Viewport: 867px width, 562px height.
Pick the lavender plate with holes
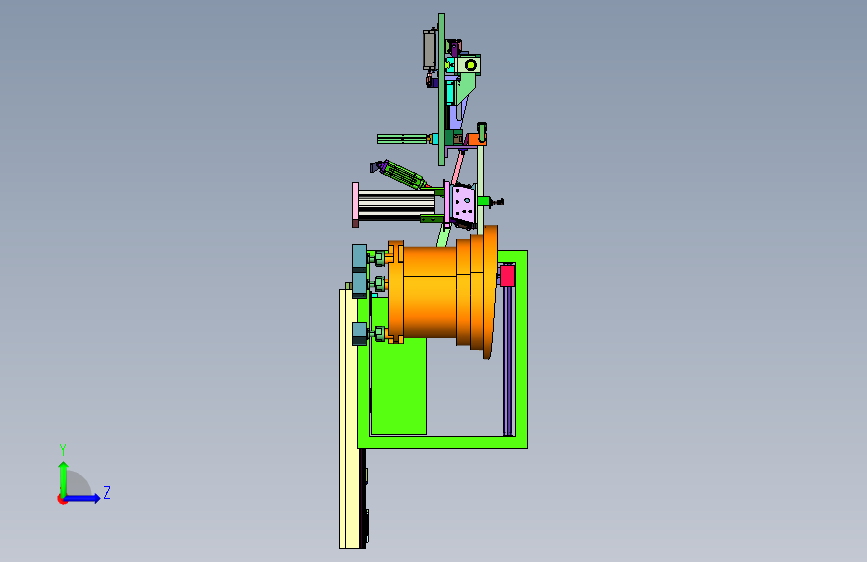pyautogui.click(x=463, y=204)
